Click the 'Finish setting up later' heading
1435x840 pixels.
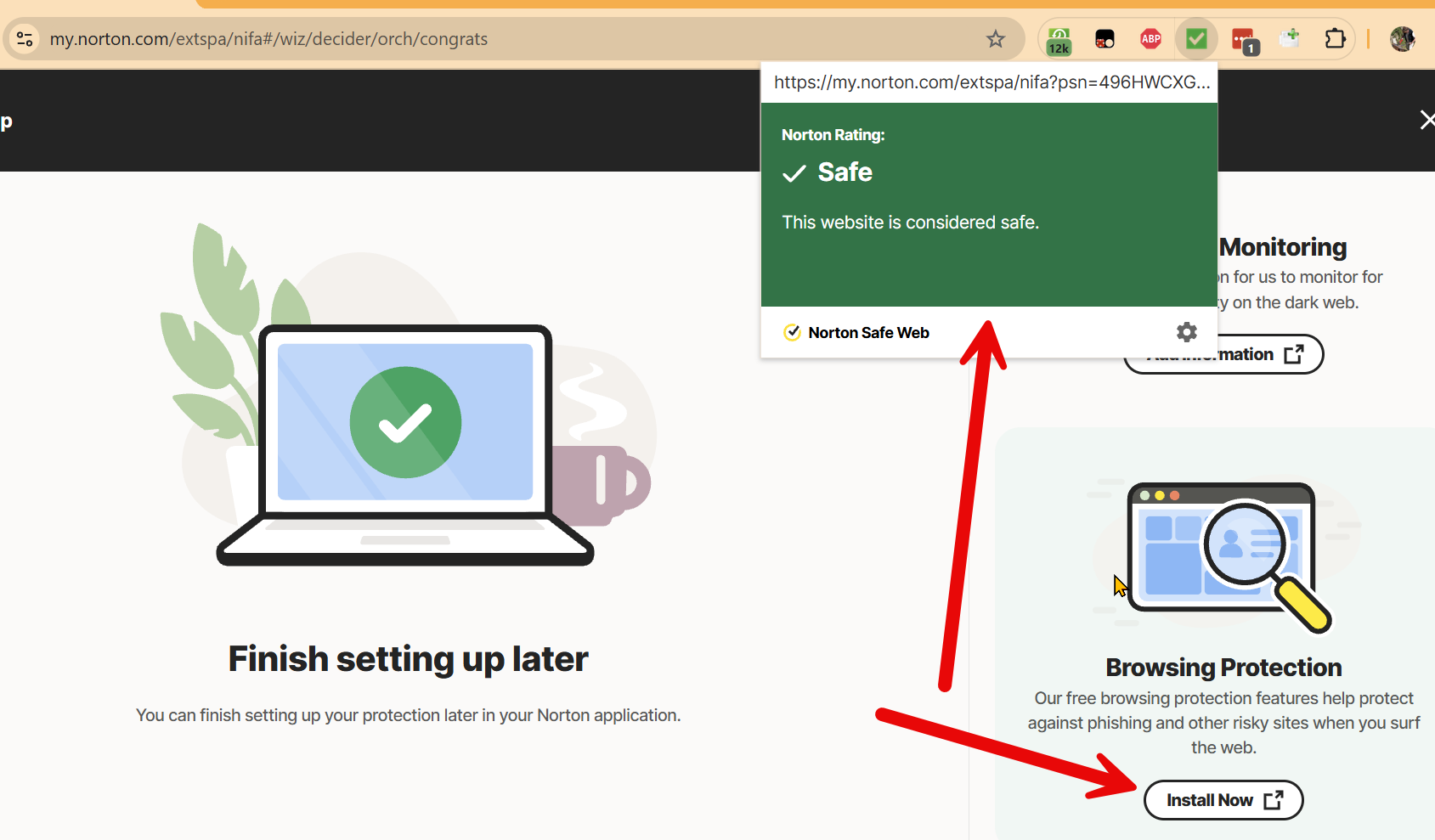tap(408, 659)
